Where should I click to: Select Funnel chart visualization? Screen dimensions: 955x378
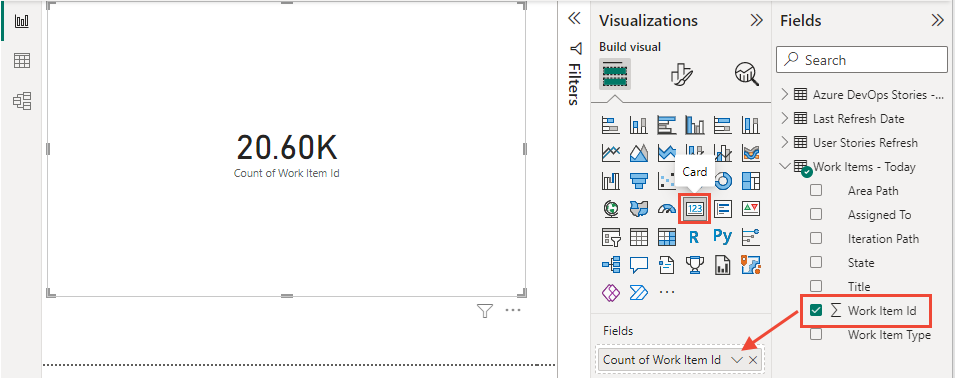(638, 181)
